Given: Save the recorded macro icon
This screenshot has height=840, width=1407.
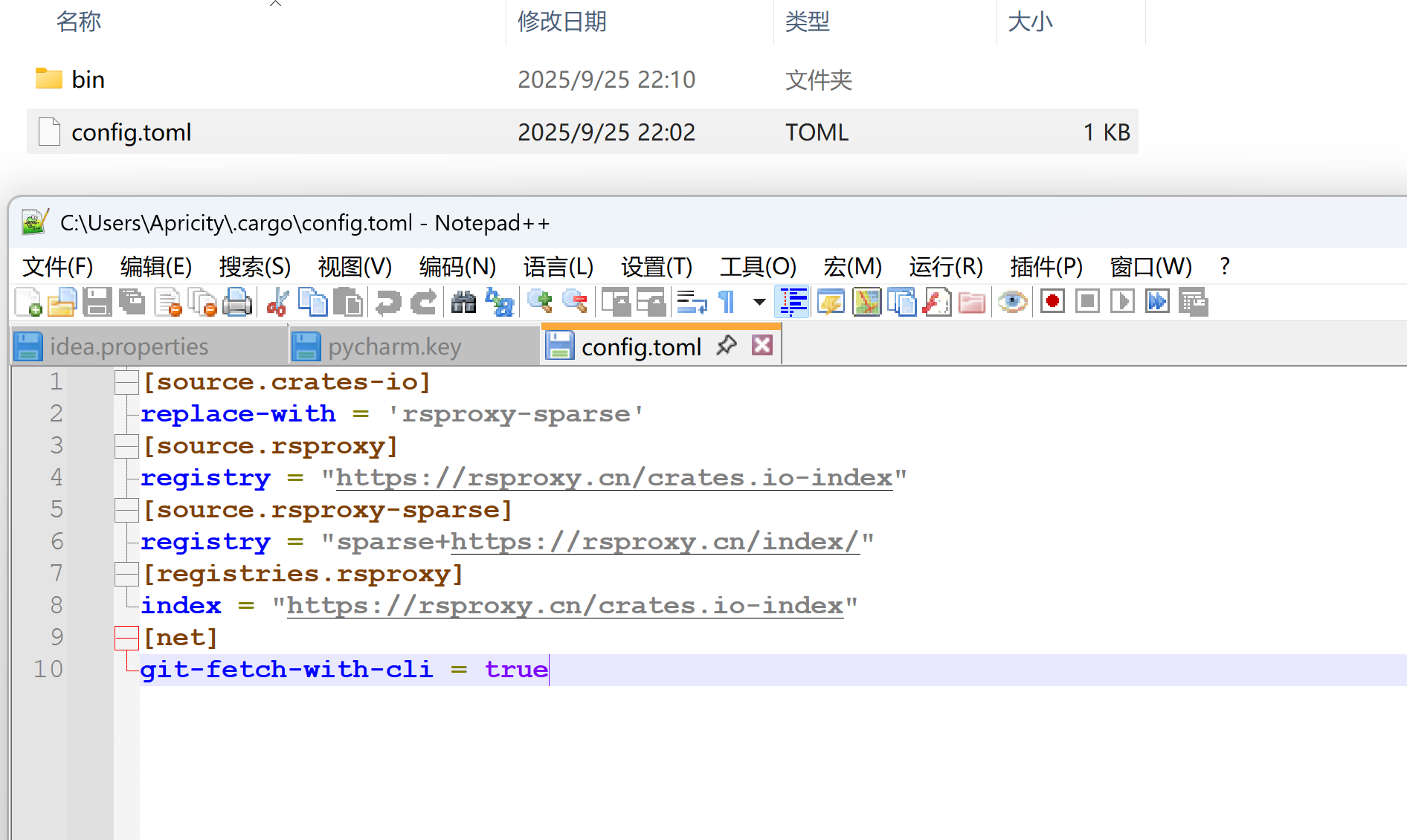Looking at the screenshot, I should pos(1193,302).
